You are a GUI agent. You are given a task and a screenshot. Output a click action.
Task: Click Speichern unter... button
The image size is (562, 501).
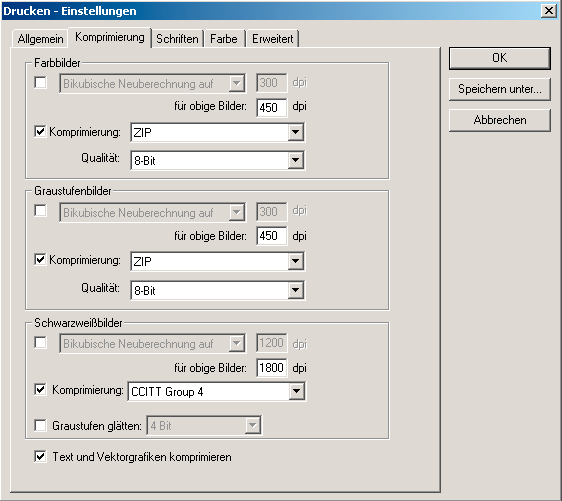pos(500,89)
